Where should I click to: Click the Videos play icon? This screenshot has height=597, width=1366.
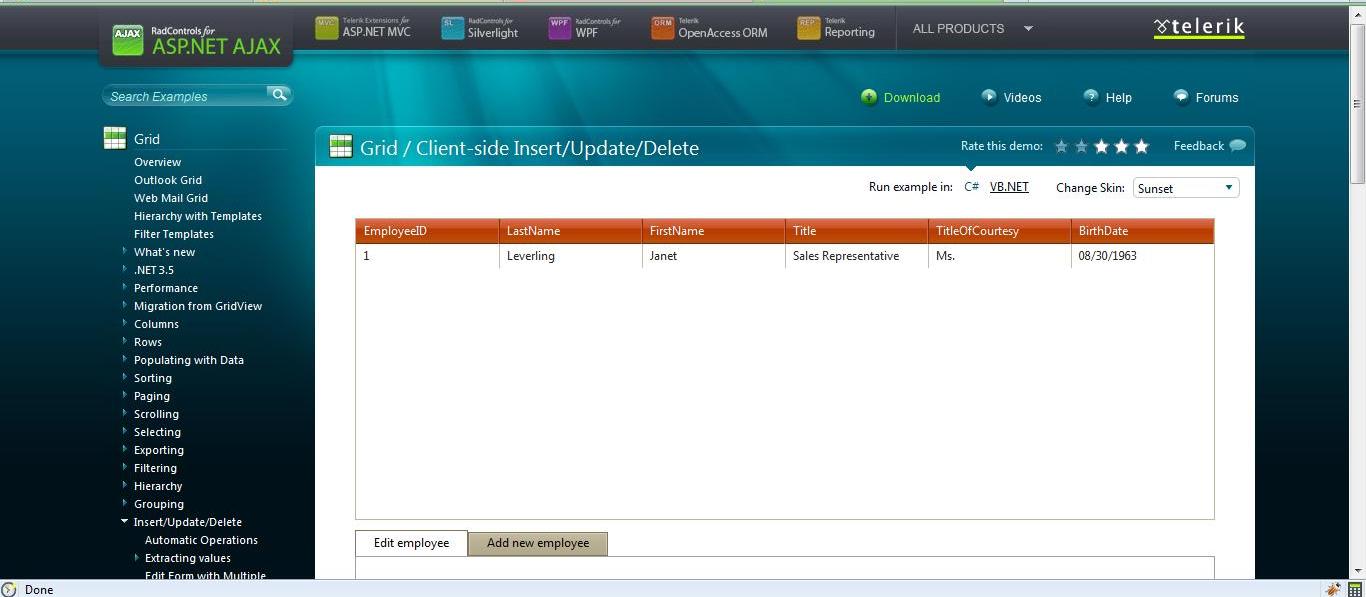[989, 96]
